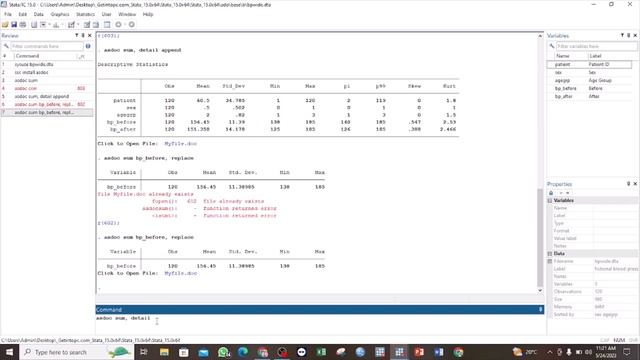Open the Data menu
The width and height of the screenshot is (640, 360).
coord(38,14)
